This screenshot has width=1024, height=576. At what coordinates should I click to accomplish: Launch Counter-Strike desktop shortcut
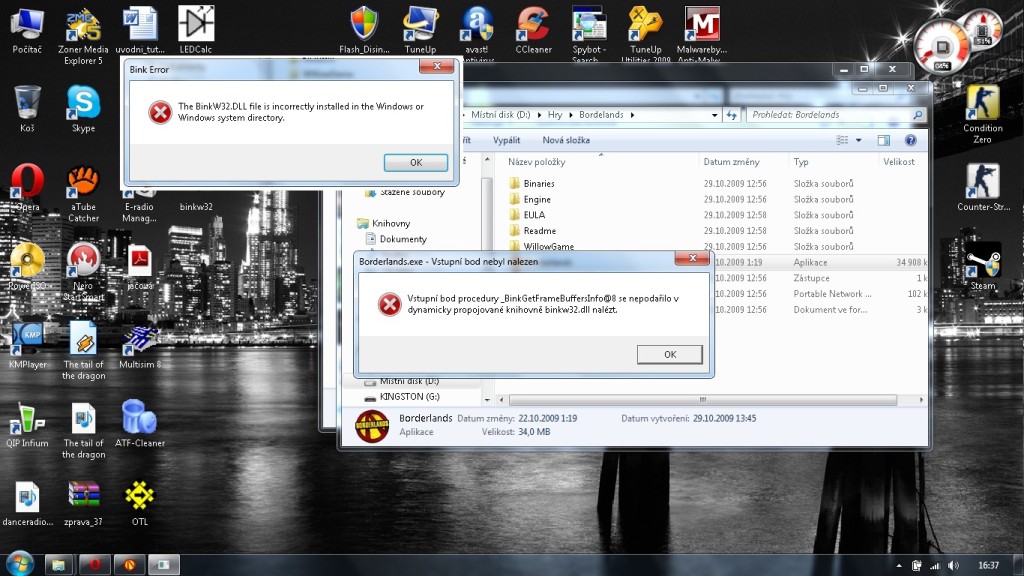pos(983,188)
